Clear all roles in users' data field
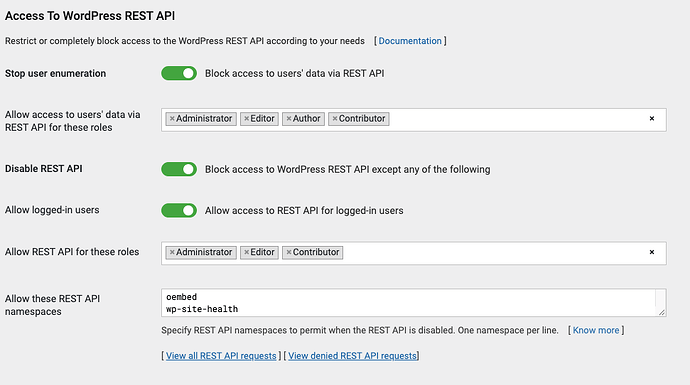 tap(652, 118)
